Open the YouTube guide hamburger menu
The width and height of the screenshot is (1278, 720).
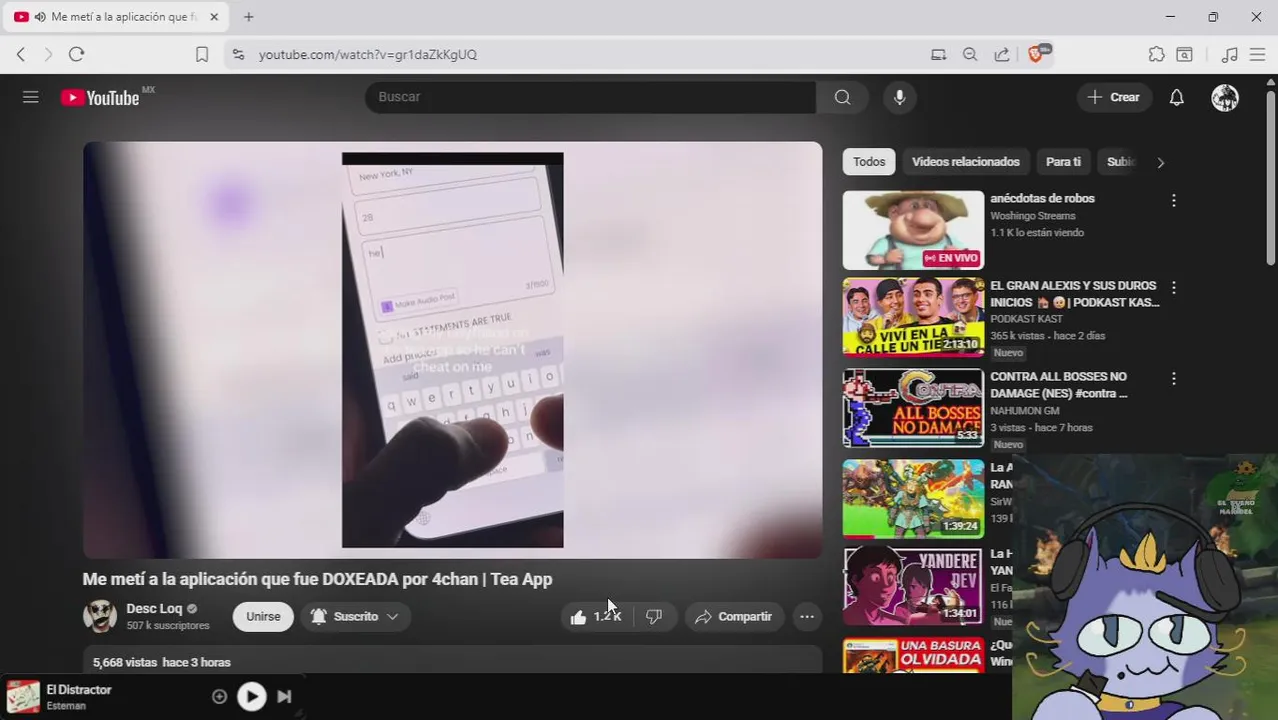tap(31, 97)
